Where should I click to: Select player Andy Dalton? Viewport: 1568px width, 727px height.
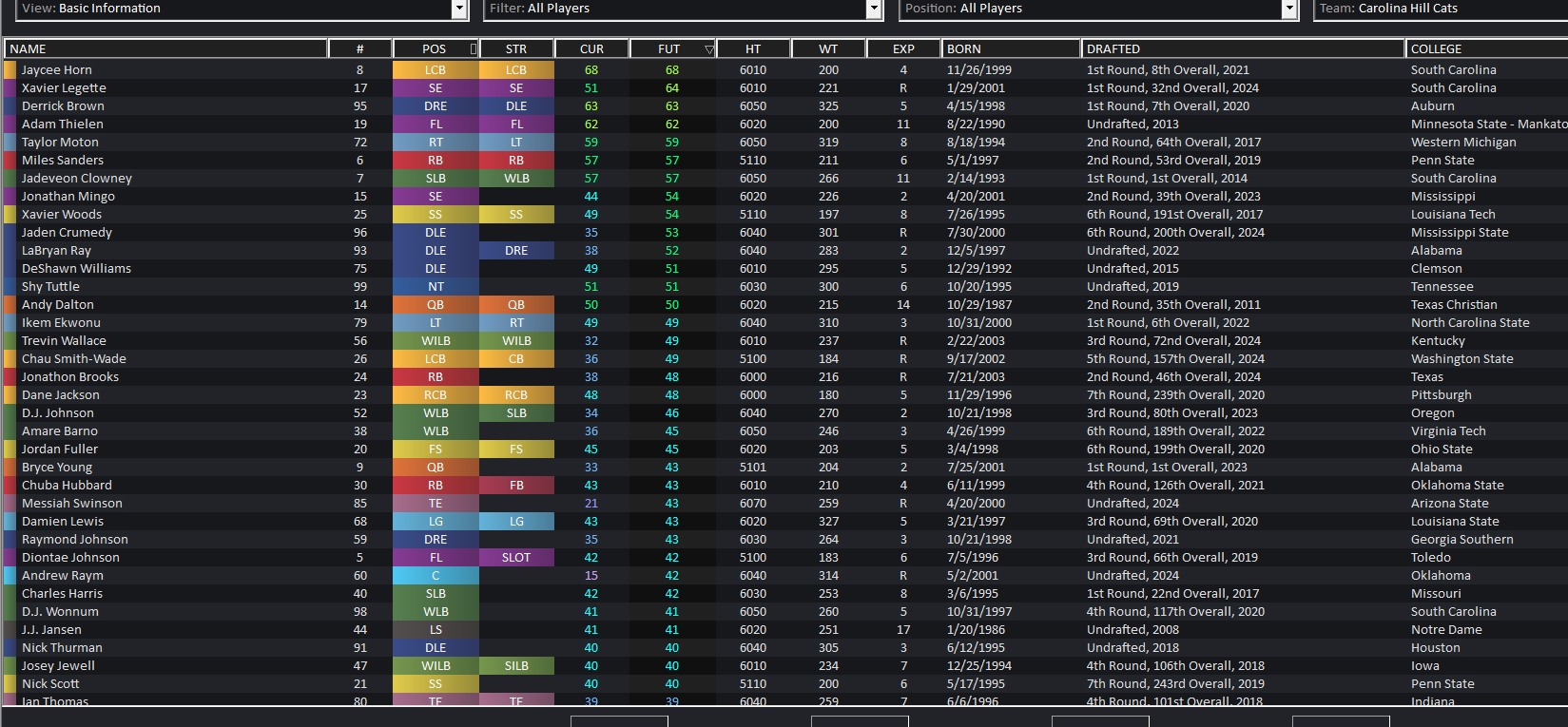click(58, 304)
